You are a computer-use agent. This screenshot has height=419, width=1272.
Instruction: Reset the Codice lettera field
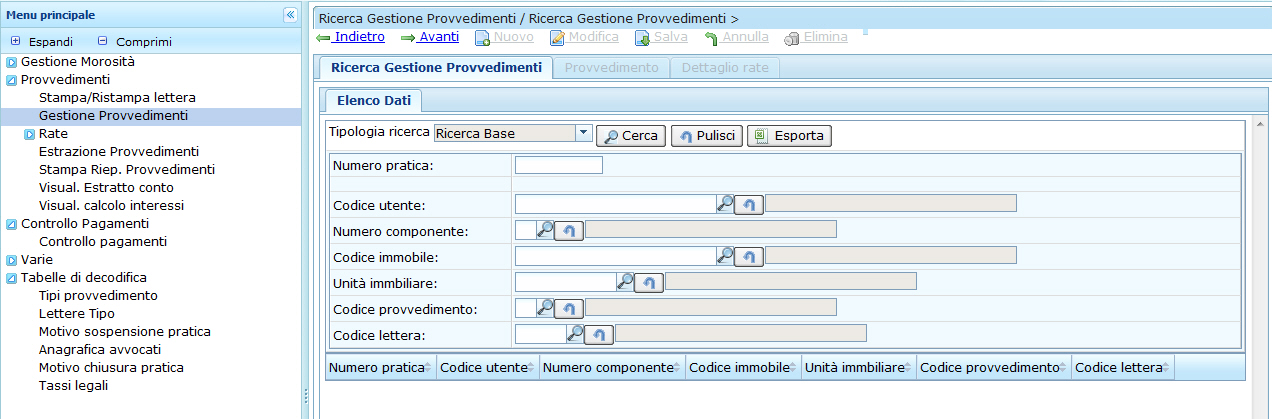[x=599, y=334]
